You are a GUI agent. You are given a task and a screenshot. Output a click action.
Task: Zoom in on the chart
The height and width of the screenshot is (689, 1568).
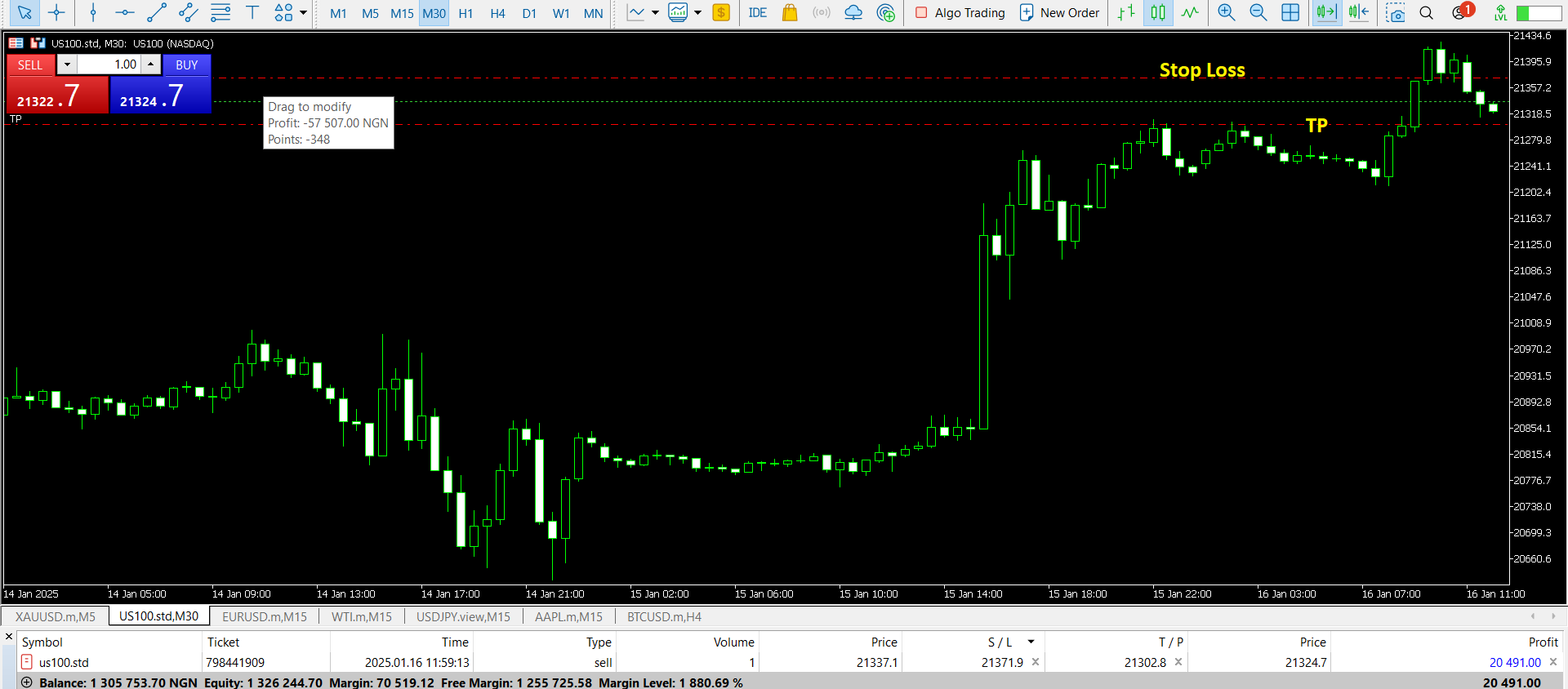(1226, 12)
